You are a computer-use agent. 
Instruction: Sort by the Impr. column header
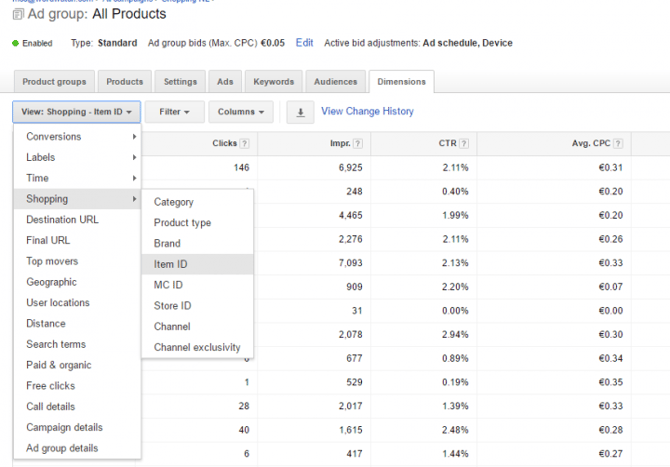(340, 144)
